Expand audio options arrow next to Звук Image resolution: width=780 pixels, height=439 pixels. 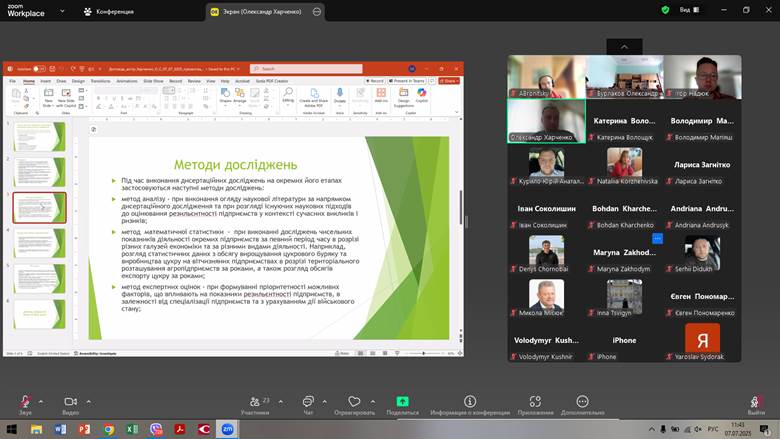click(x=43, y=401)
